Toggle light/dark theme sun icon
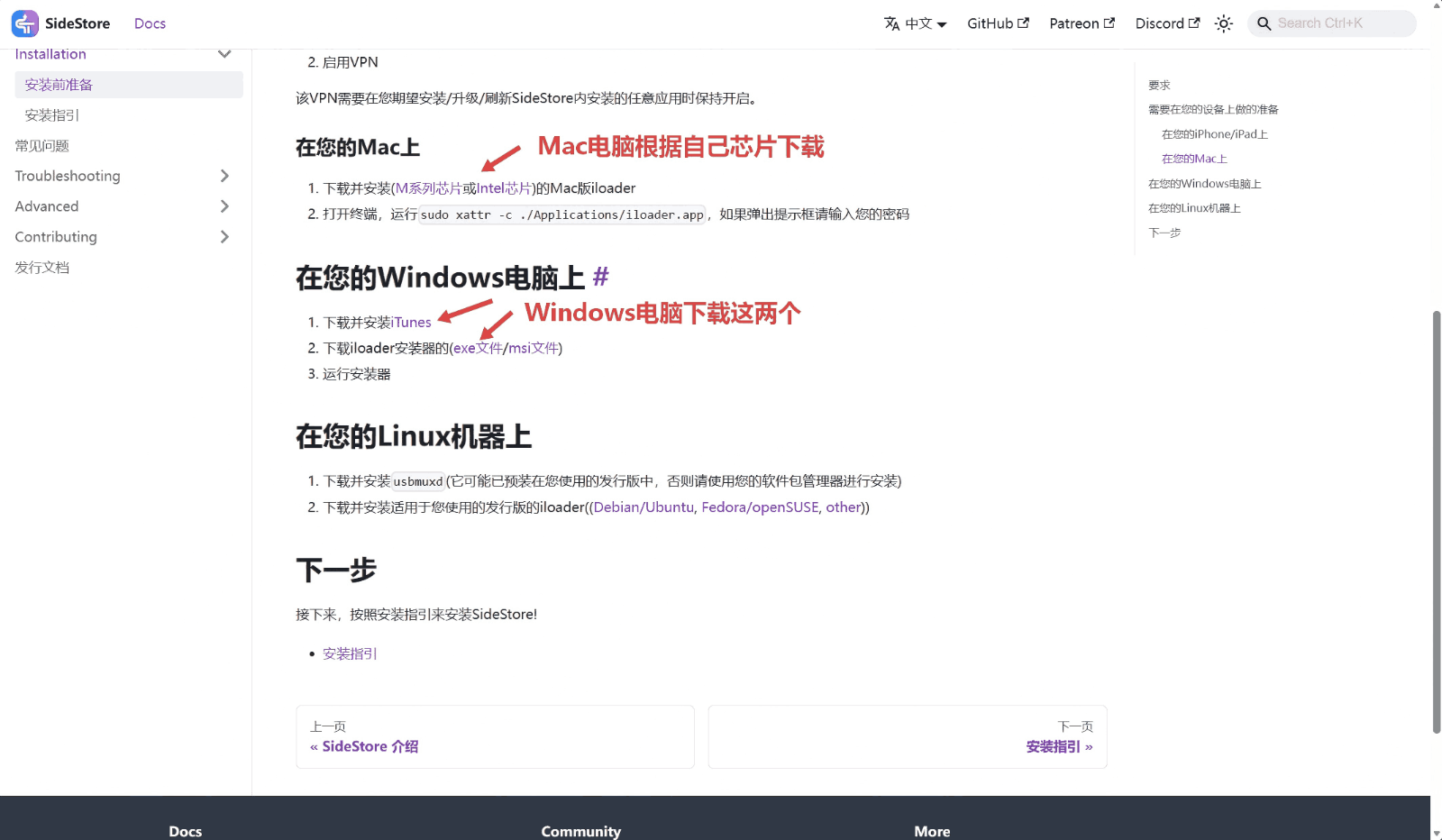Viewport: 1442px width, 840px height. tap(1223, 23)
